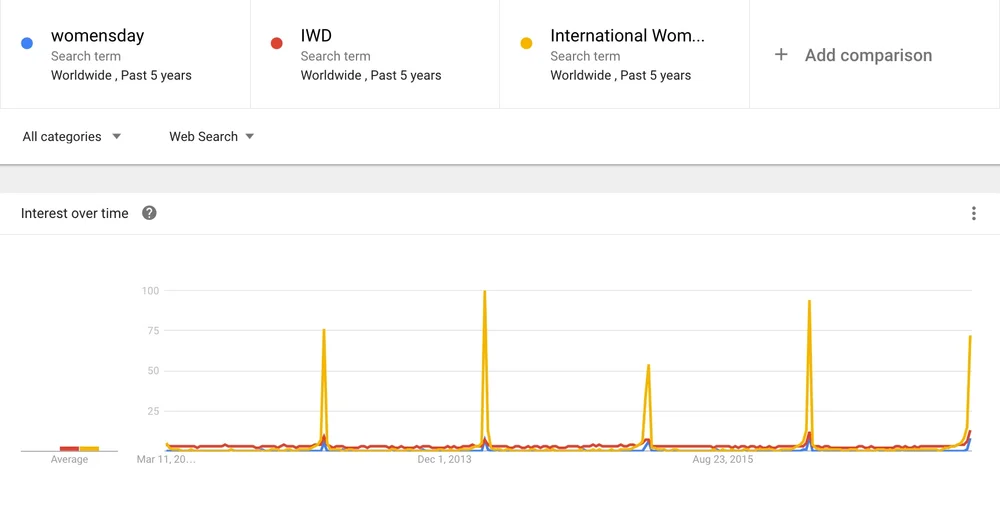The image size is (1000, 510).
Task: Click the plus icon for Add comparison
Action: (x=781, y=55)
